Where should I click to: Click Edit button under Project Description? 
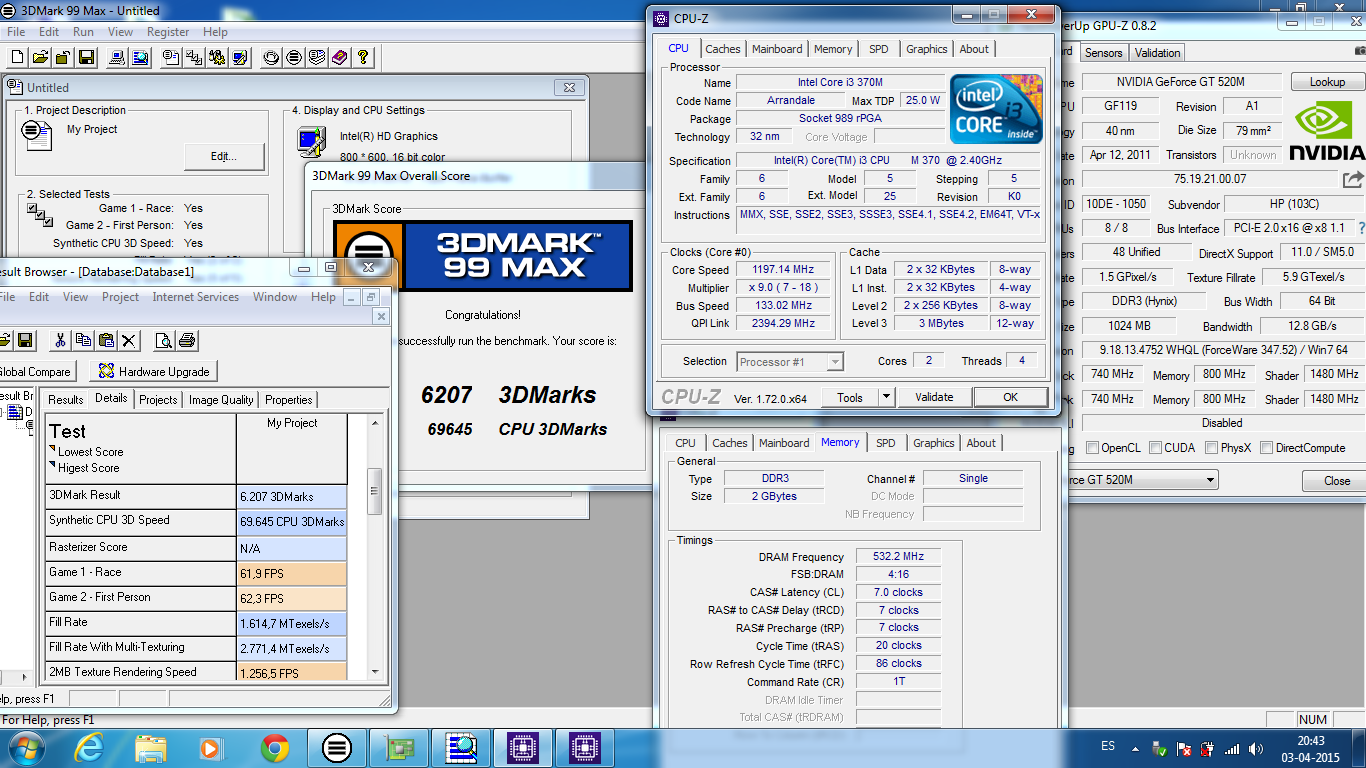tap(224, 156)
